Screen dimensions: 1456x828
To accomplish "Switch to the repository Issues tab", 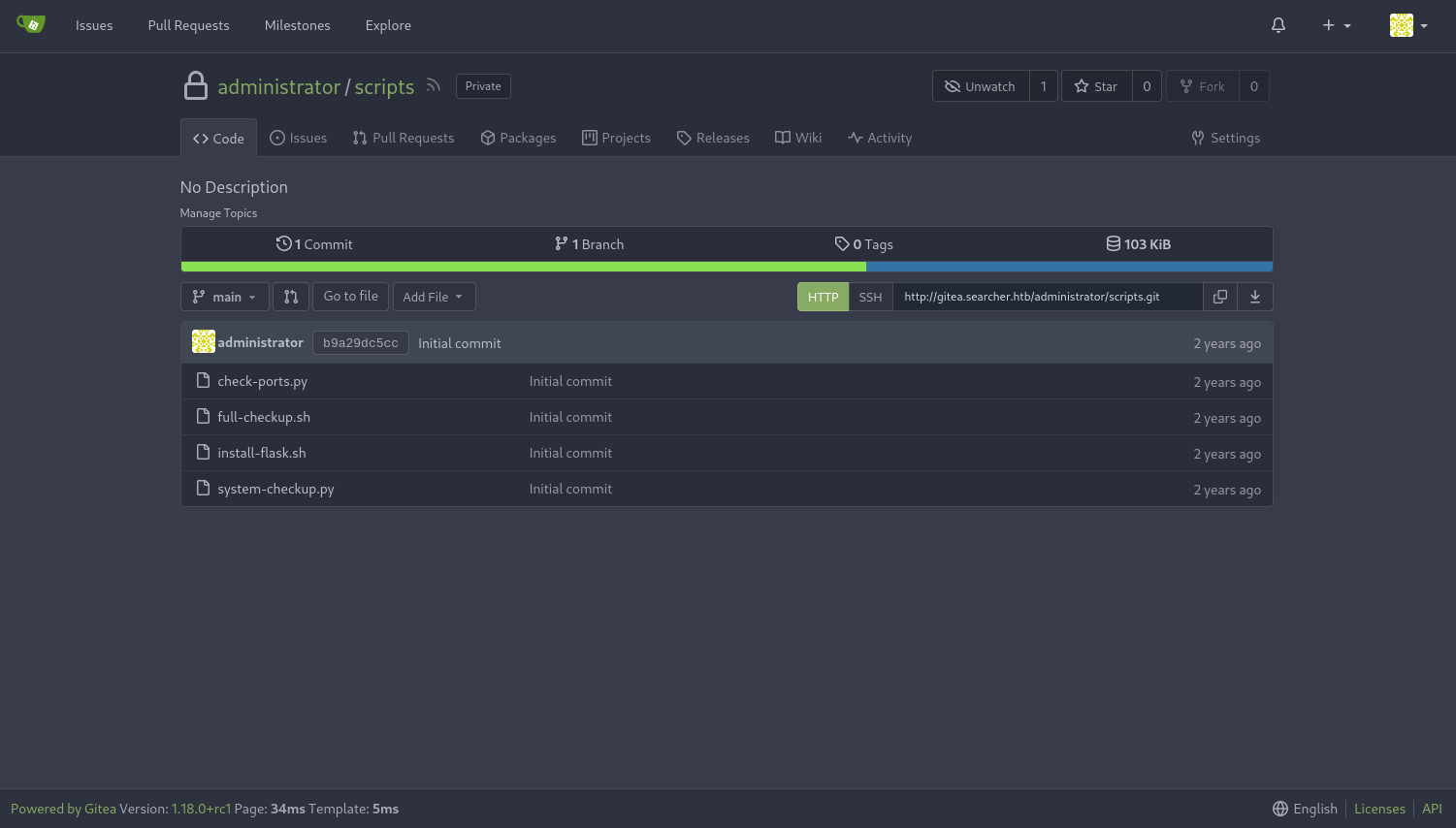I will coord(298,138).
